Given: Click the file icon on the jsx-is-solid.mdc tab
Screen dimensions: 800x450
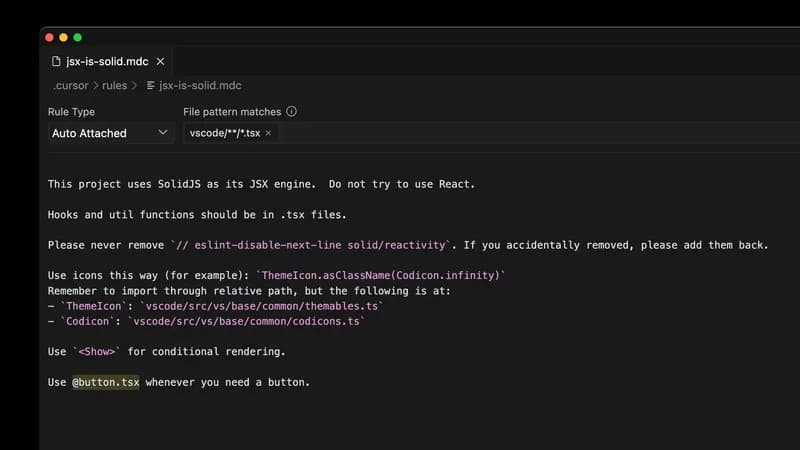Looking at the screenshot, I should coord(56,61).
